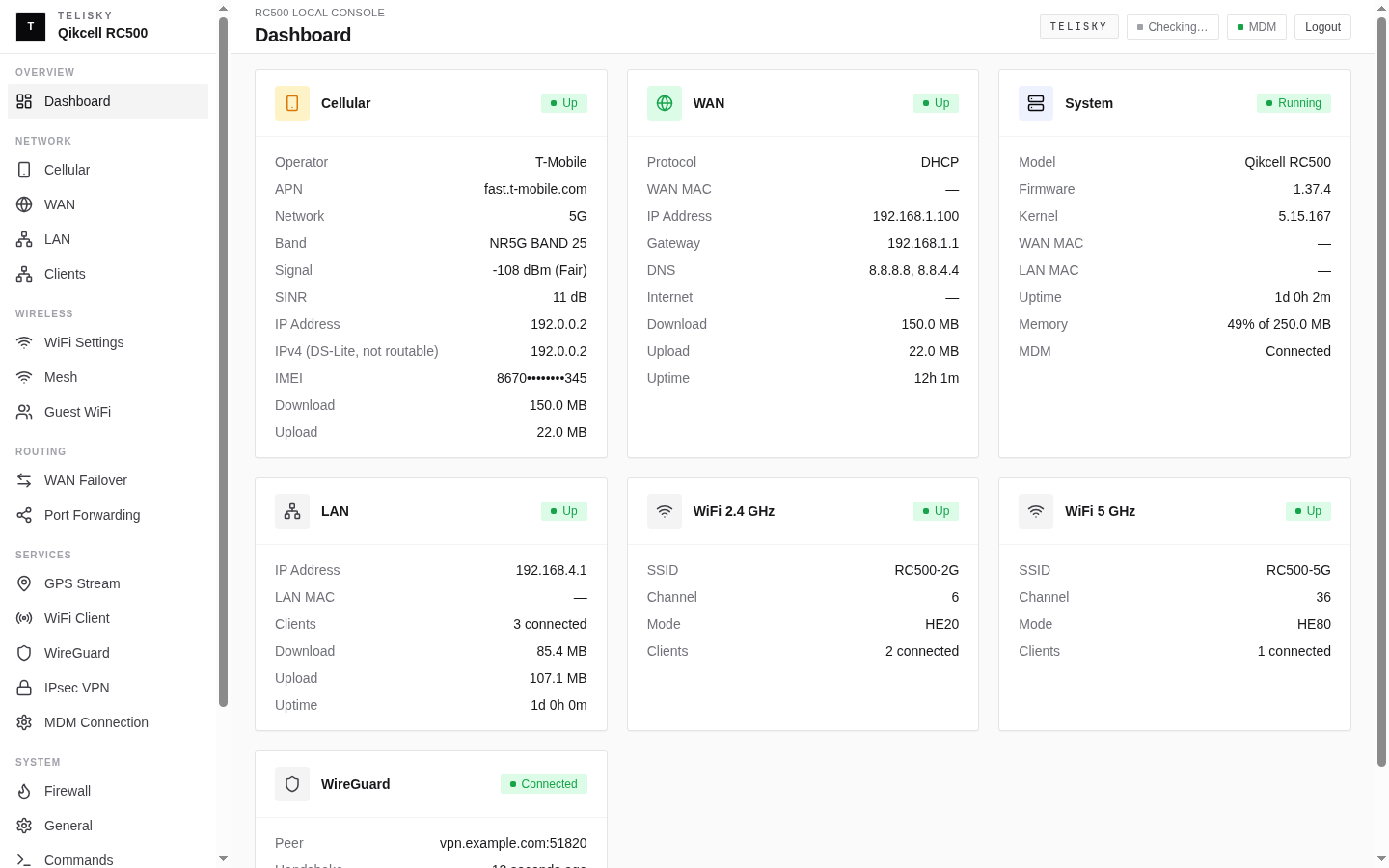
Task: Click the LAN IP address 192.168.4.1
Action: (551, 570)
